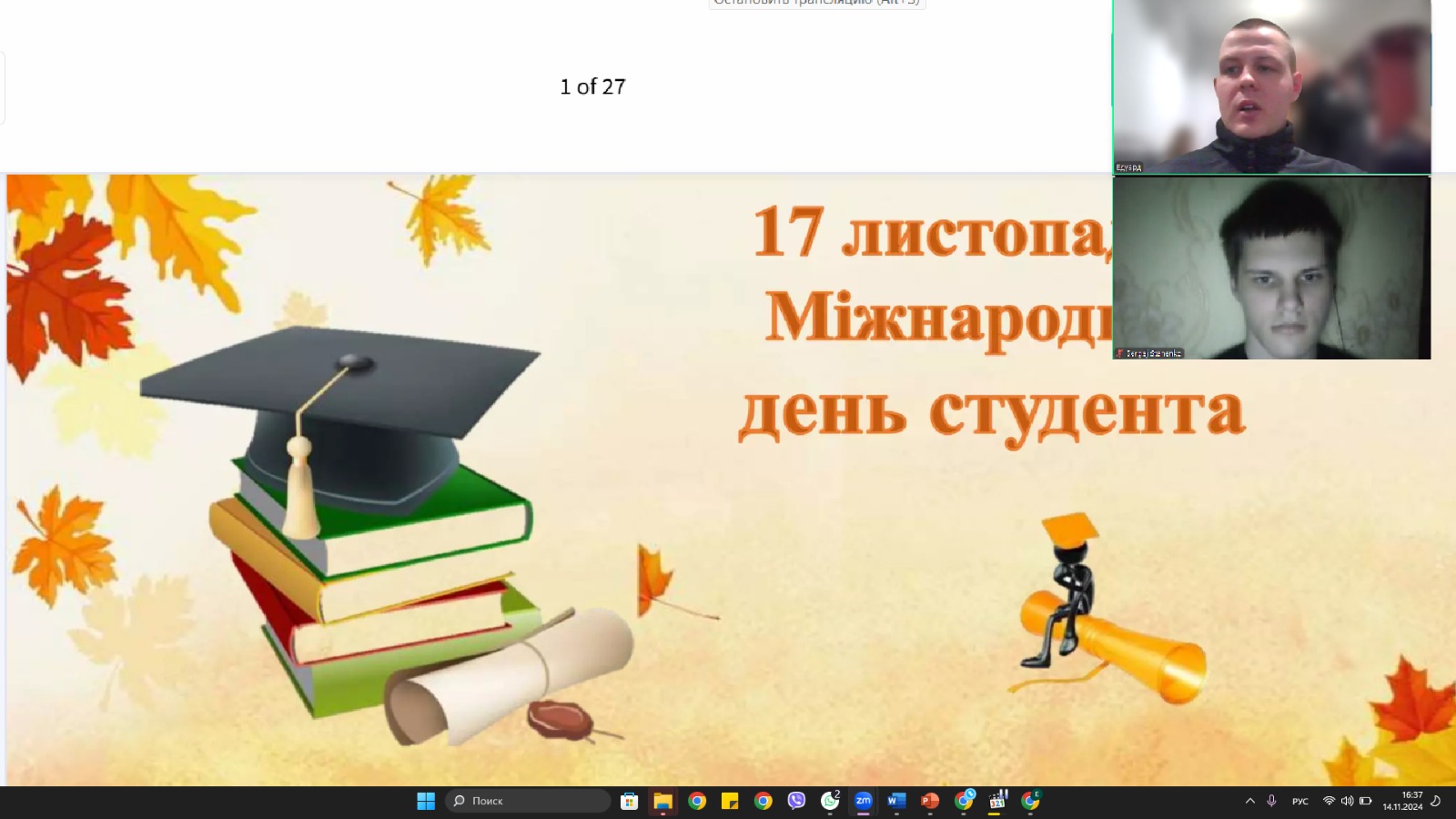Launch Sticky Notes from the taskbar
This screenshot has width=1456, height=819.
click(730, 801)
